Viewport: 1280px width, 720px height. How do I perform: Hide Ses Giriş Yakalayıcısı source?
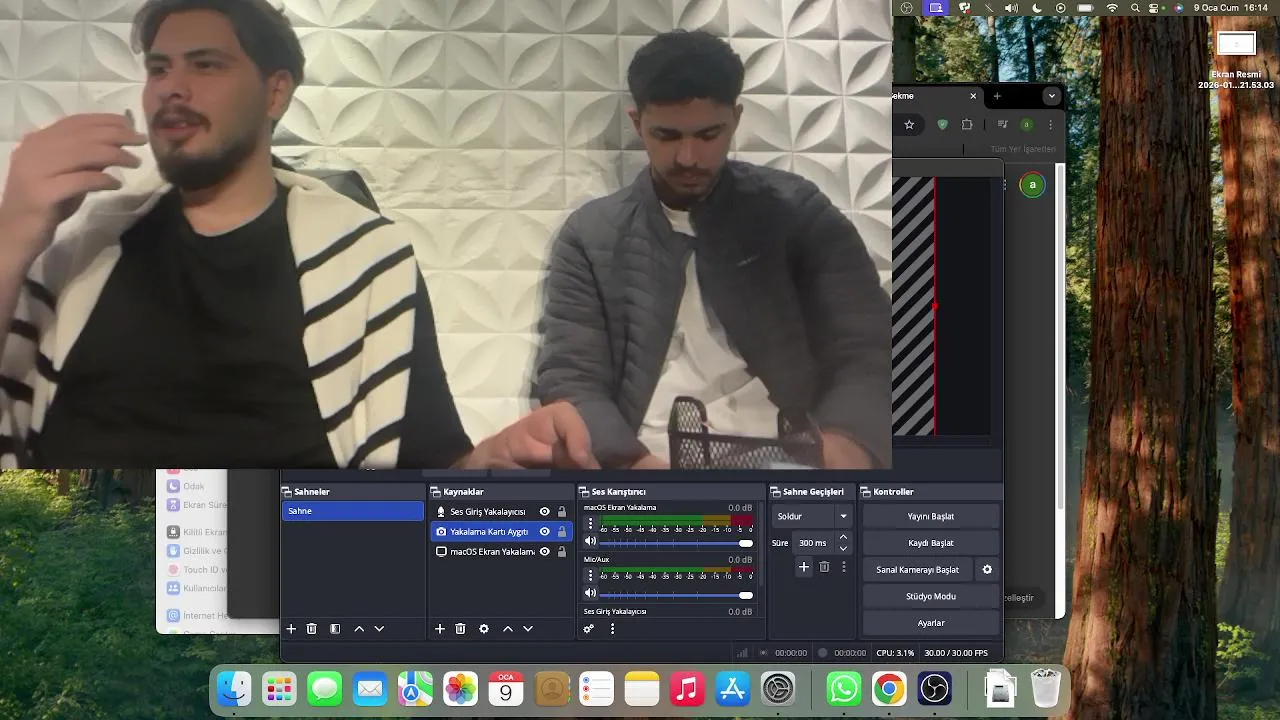[545, 512]
